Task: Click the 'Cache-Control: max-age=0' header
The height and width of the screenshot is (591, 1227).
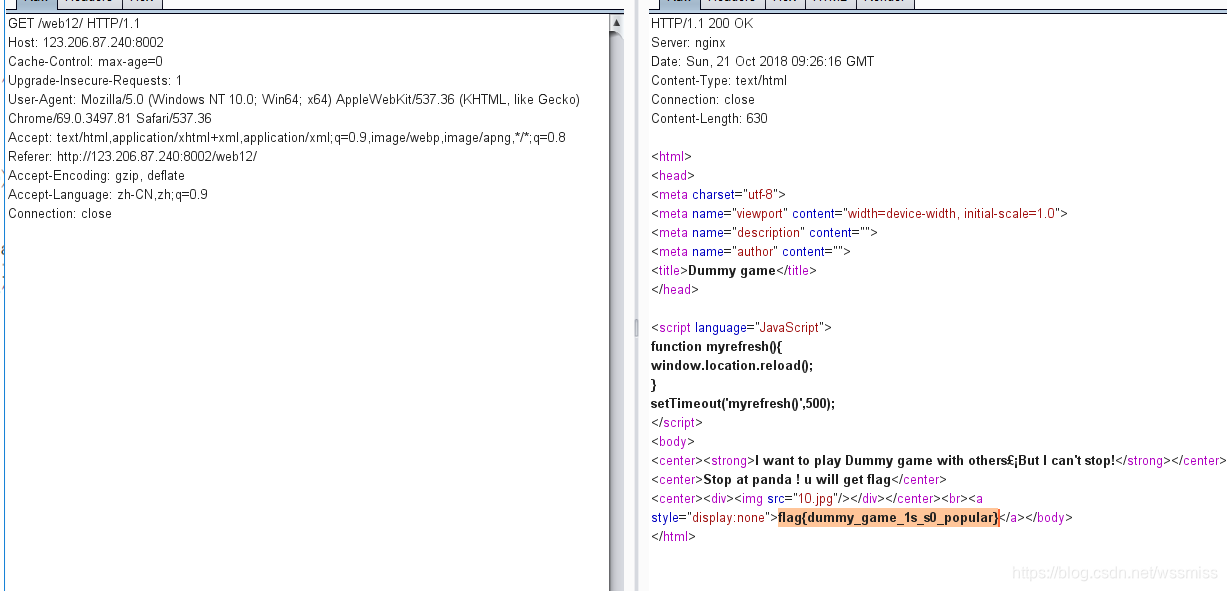Action: click(85, 61)
